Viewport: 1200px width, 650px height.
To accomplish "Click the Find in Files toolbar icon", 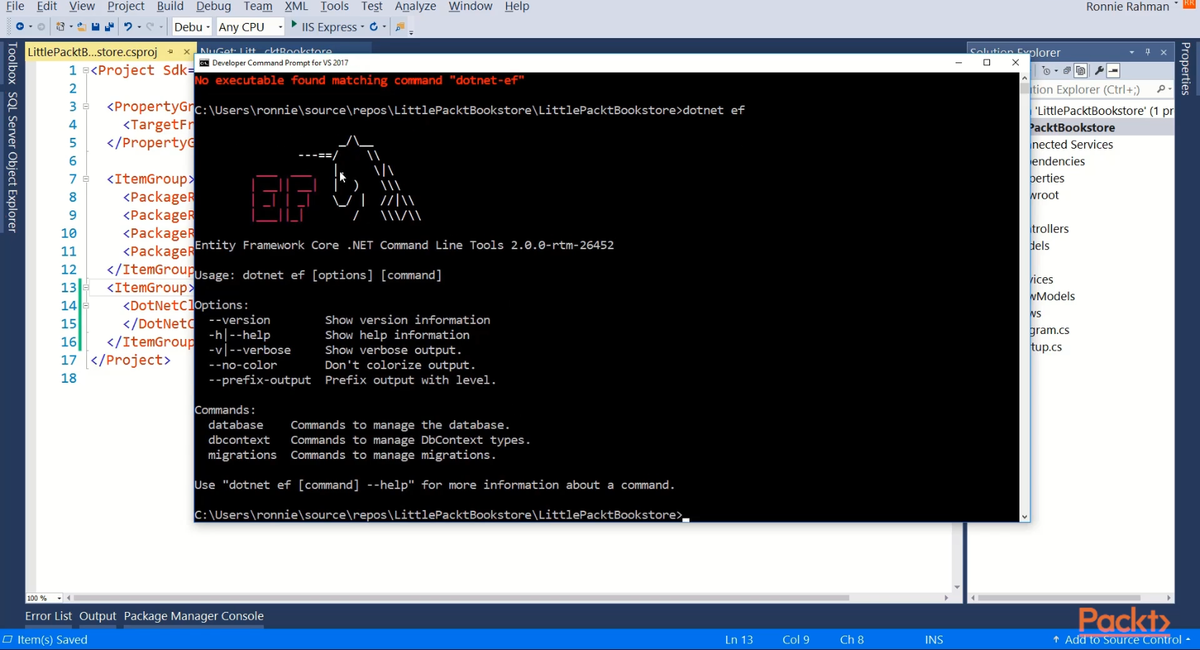I will [x=400, y=27].
